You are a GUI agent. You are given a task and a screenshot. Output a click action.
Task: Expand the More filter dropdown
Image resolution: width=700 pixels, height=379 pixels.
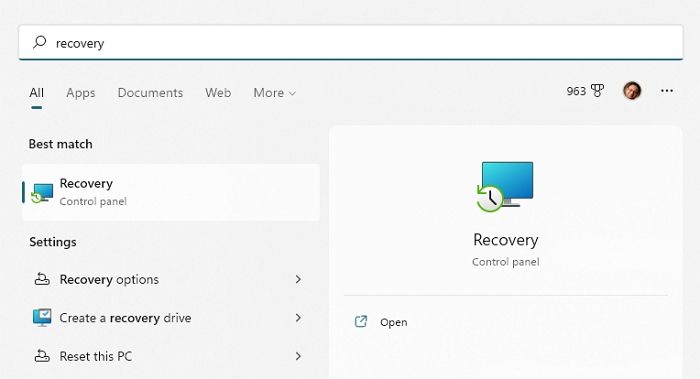click(x=275, y=92)
